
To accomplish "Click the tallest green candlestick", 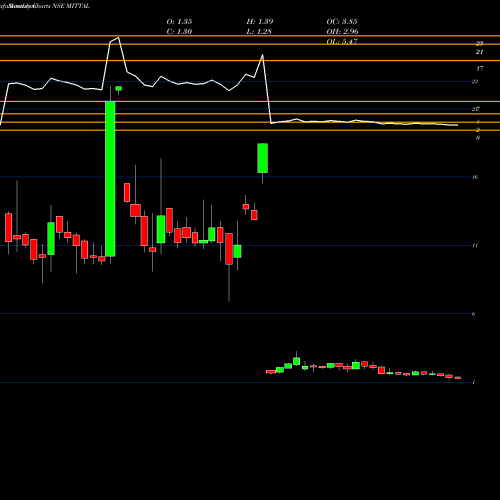I will pyautogui.click(x=110, y=179).
